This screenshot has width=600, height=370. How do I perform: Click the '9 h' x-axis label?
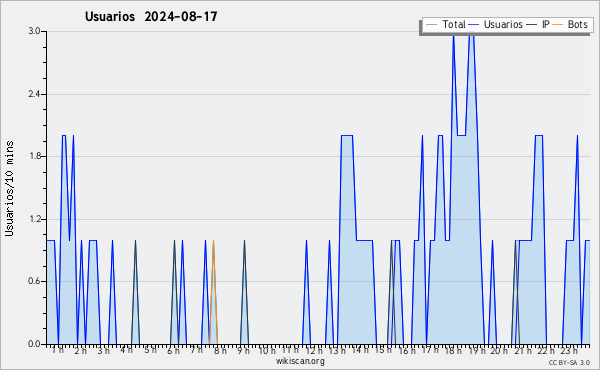(243, 351)
